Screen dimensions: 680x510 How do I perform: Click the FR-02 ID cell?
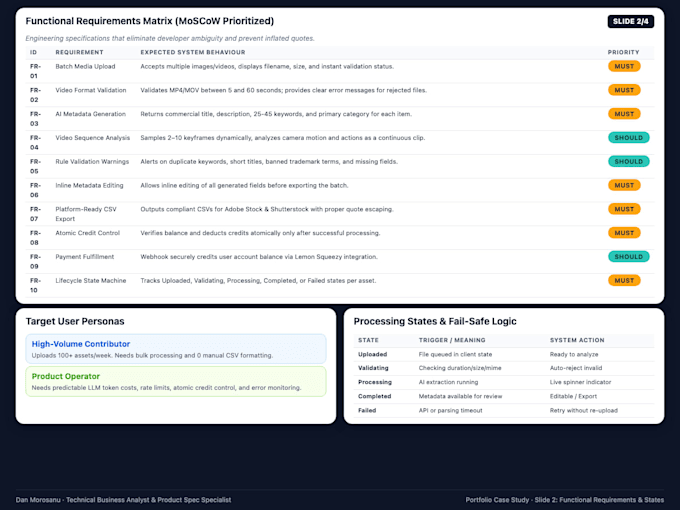[35, 95]
